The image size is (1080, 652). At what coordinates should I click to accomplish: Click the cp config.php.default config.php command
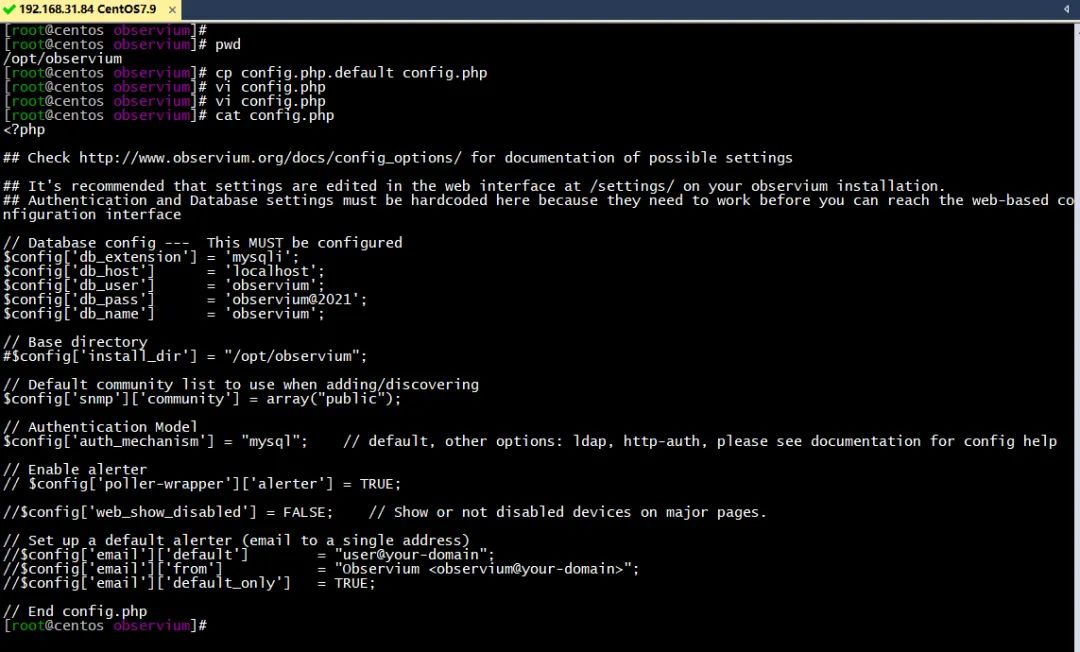click(351, 73)
